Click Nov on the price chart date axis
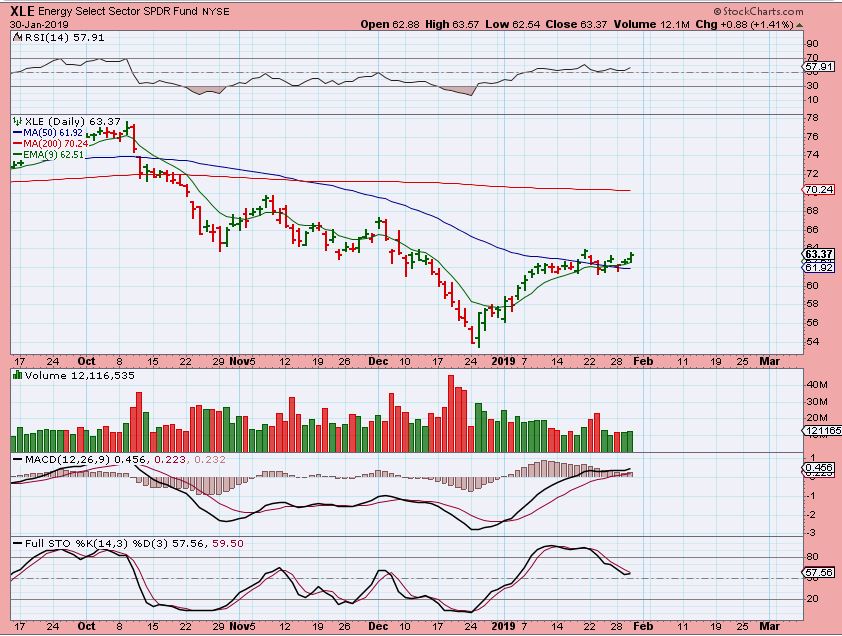The width and height of the screenshot is (842, 636). 238,361
